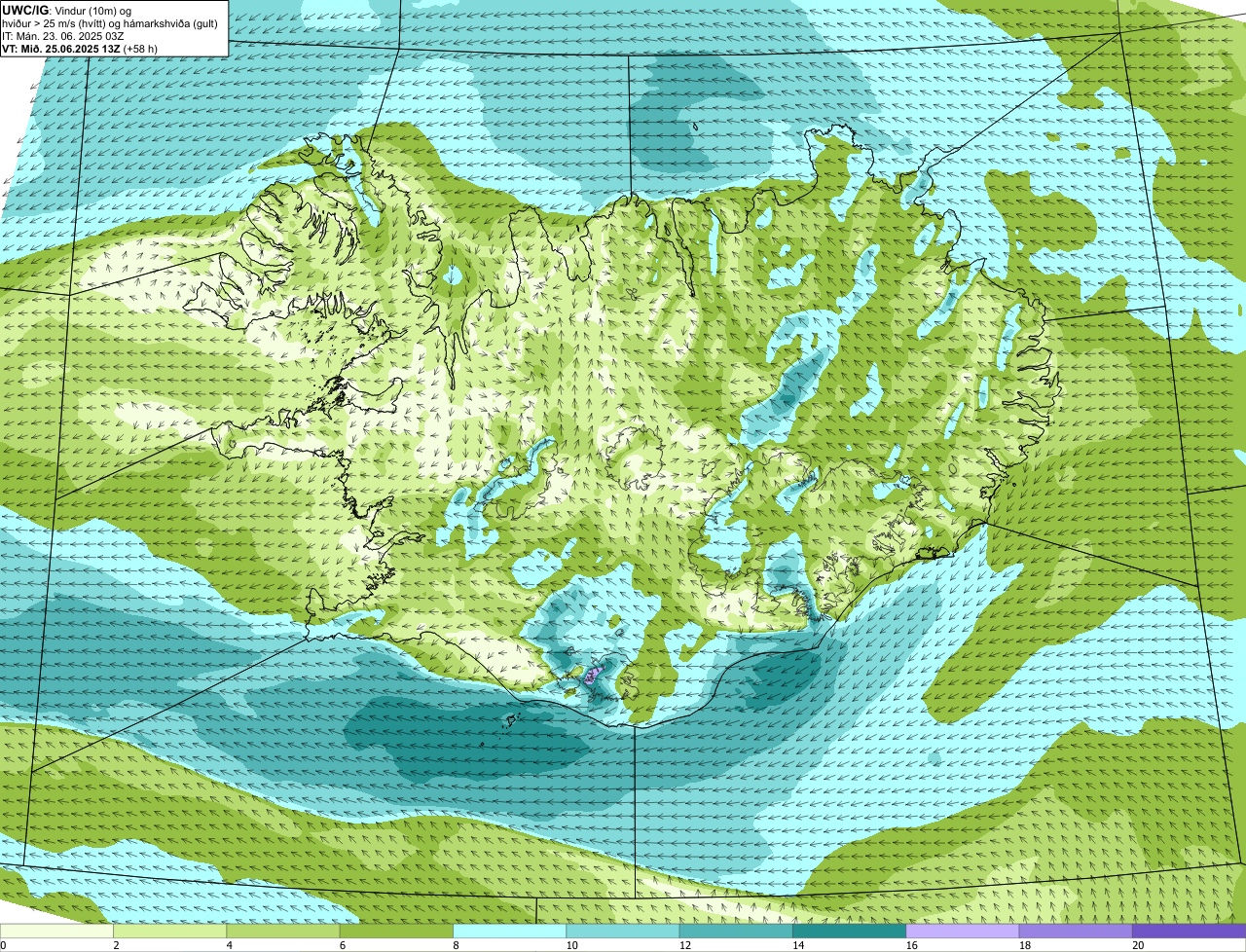The image size is (1246, 952).
Task: Click the "IT: Mán. 23. 06. 2025 03Z" line
Action: click(x=63, y=36)
